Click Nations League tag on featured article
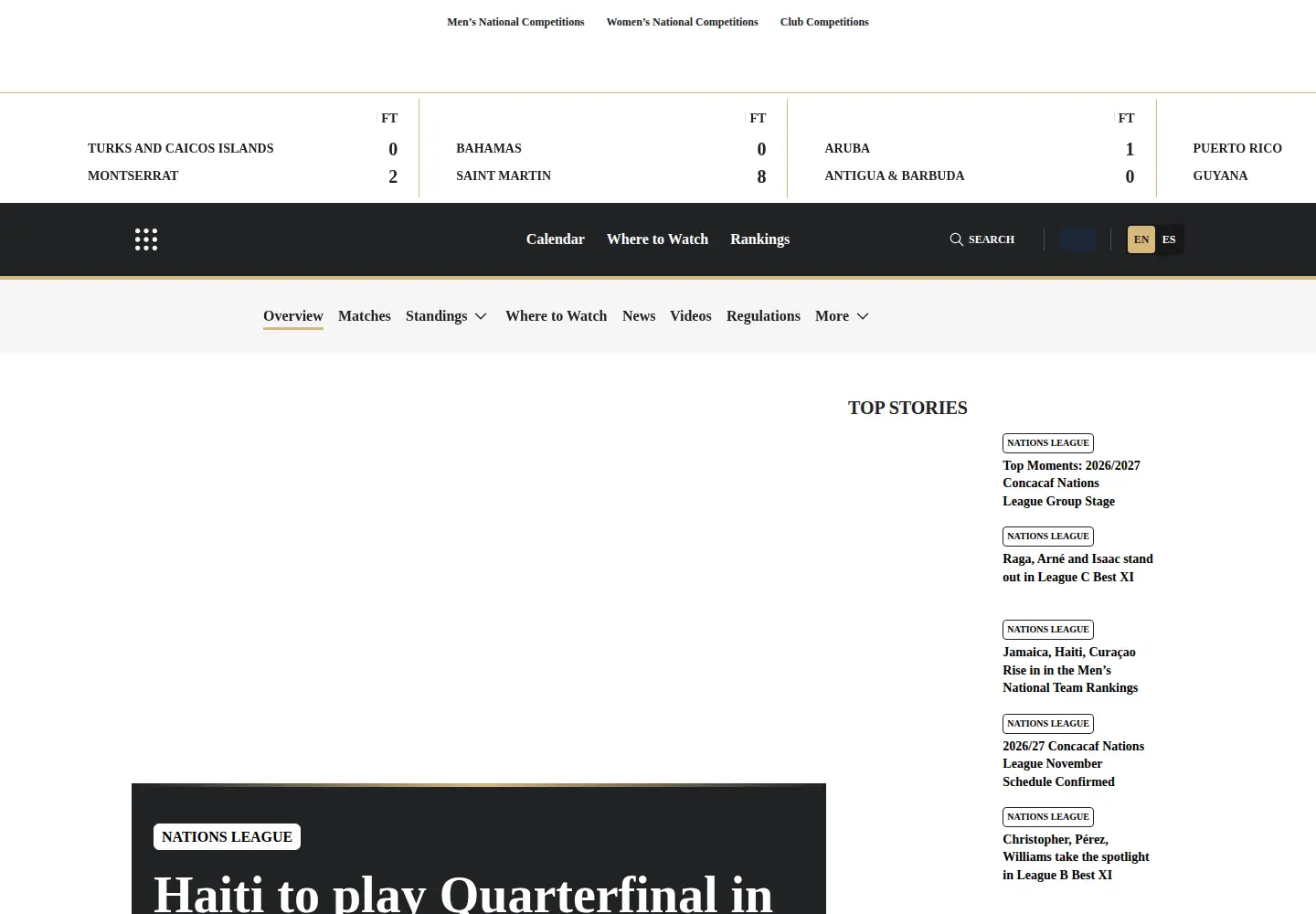 point(227,837)
